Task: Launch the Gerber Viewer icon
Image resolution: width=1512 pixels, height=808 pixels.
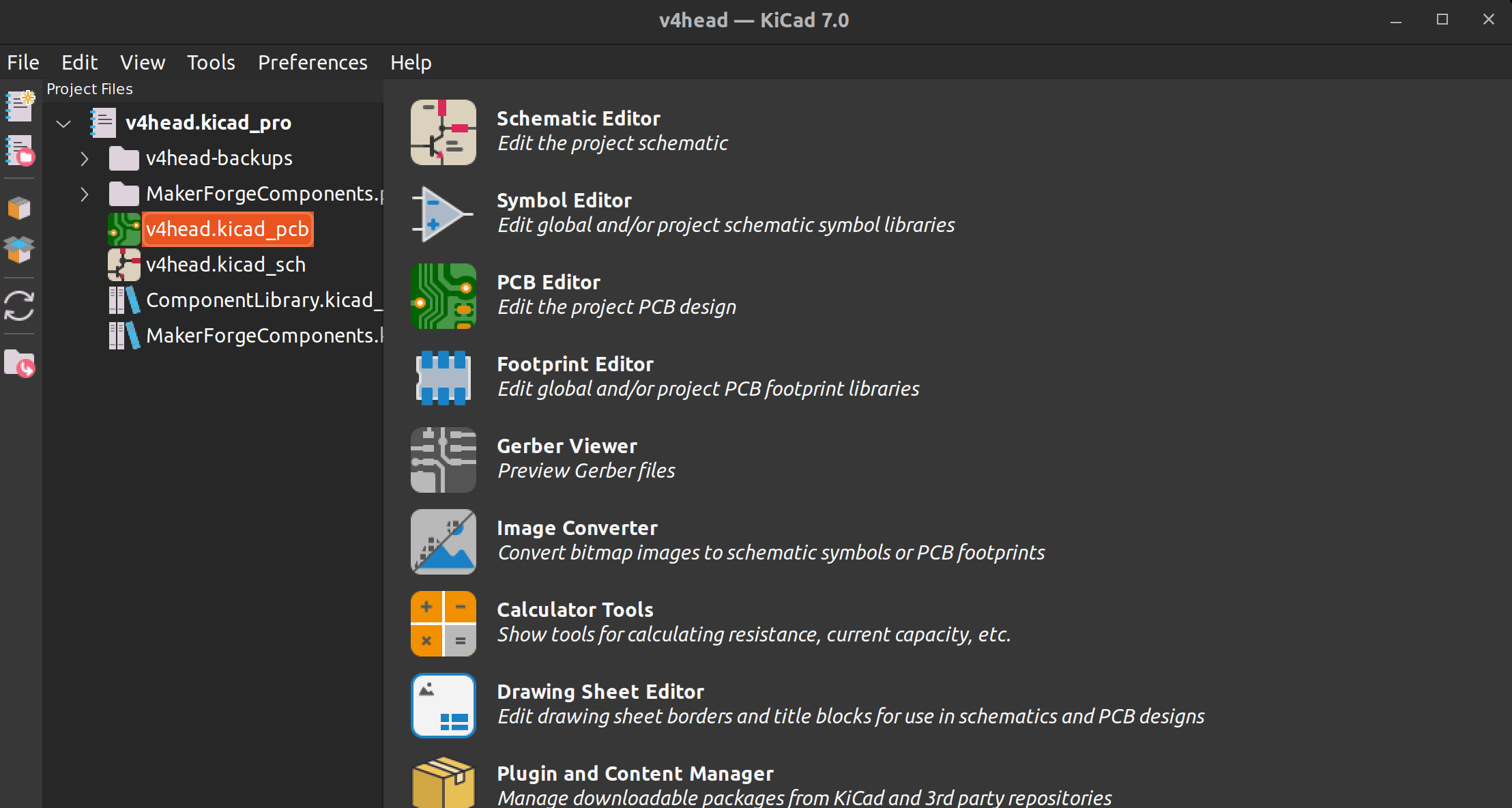Action: [443, 460]
